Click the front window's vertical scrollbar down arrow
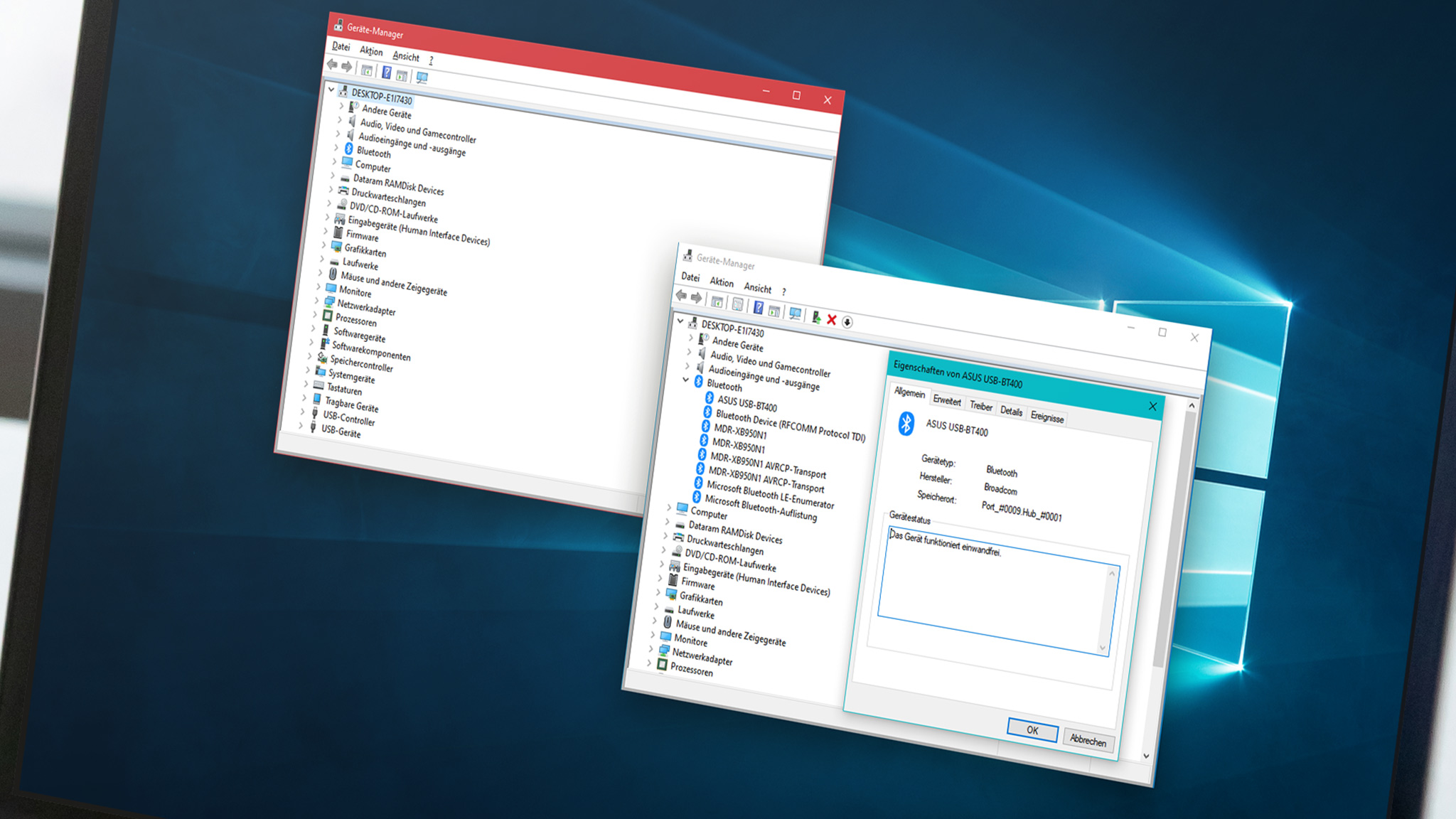 (1145, 756)
